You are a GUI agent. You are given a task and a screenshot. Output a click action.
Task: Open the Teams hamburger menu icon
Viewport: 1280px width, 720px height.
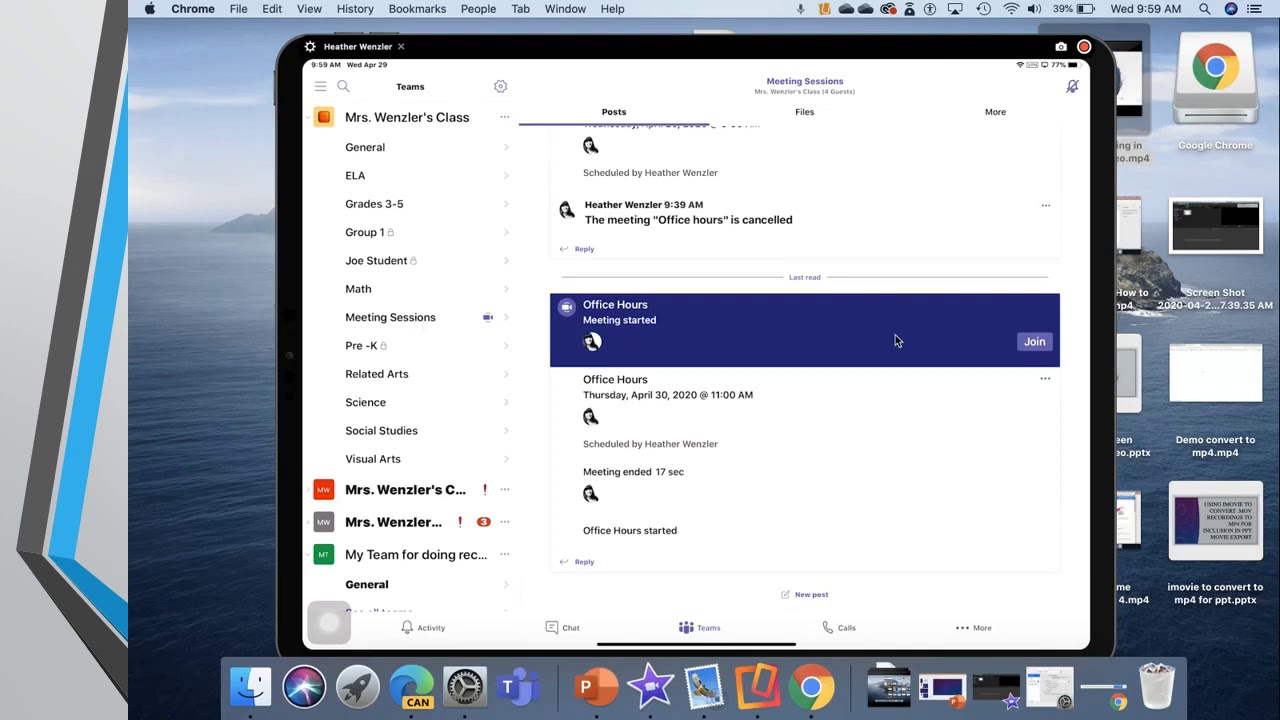coord(320,87)
